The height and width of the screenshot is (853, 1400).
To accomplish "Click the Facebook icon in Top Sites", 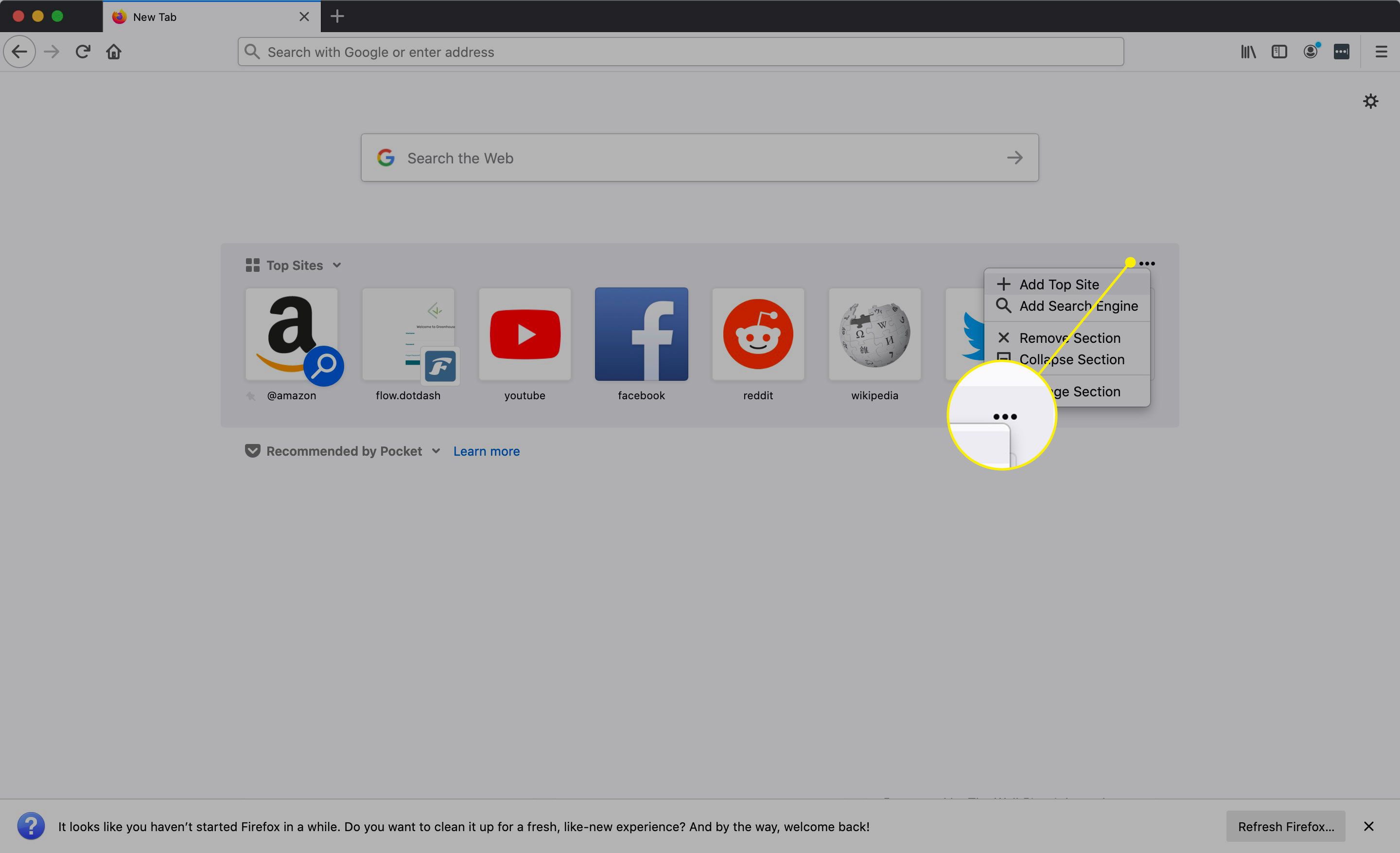I will (x=641, y=334).
